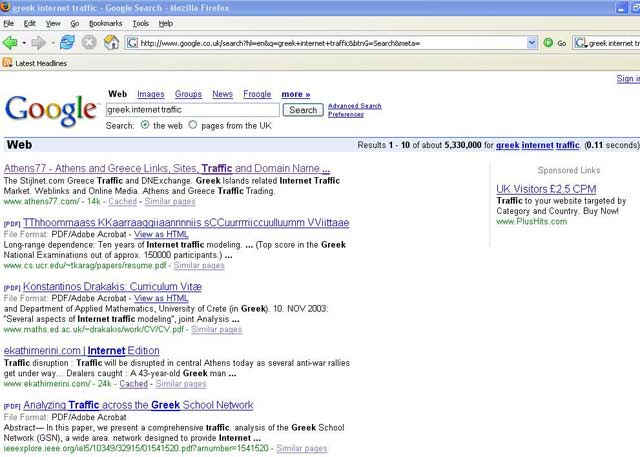Image resolution: width=640 pixels, height=457 pixels.
Task: Open the 'more »' search options link
Action: (296, 94)
